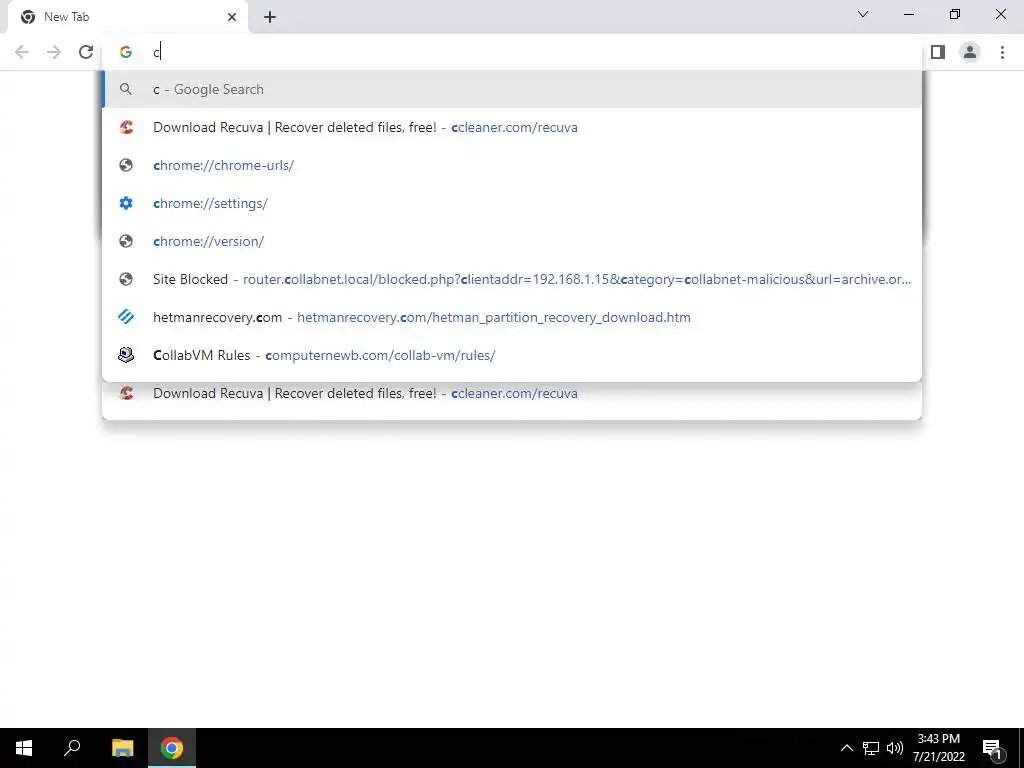This screenshot has height=768, width=1024.
Task: Show hidden system tray icons
Action: (x=846, y=748)
